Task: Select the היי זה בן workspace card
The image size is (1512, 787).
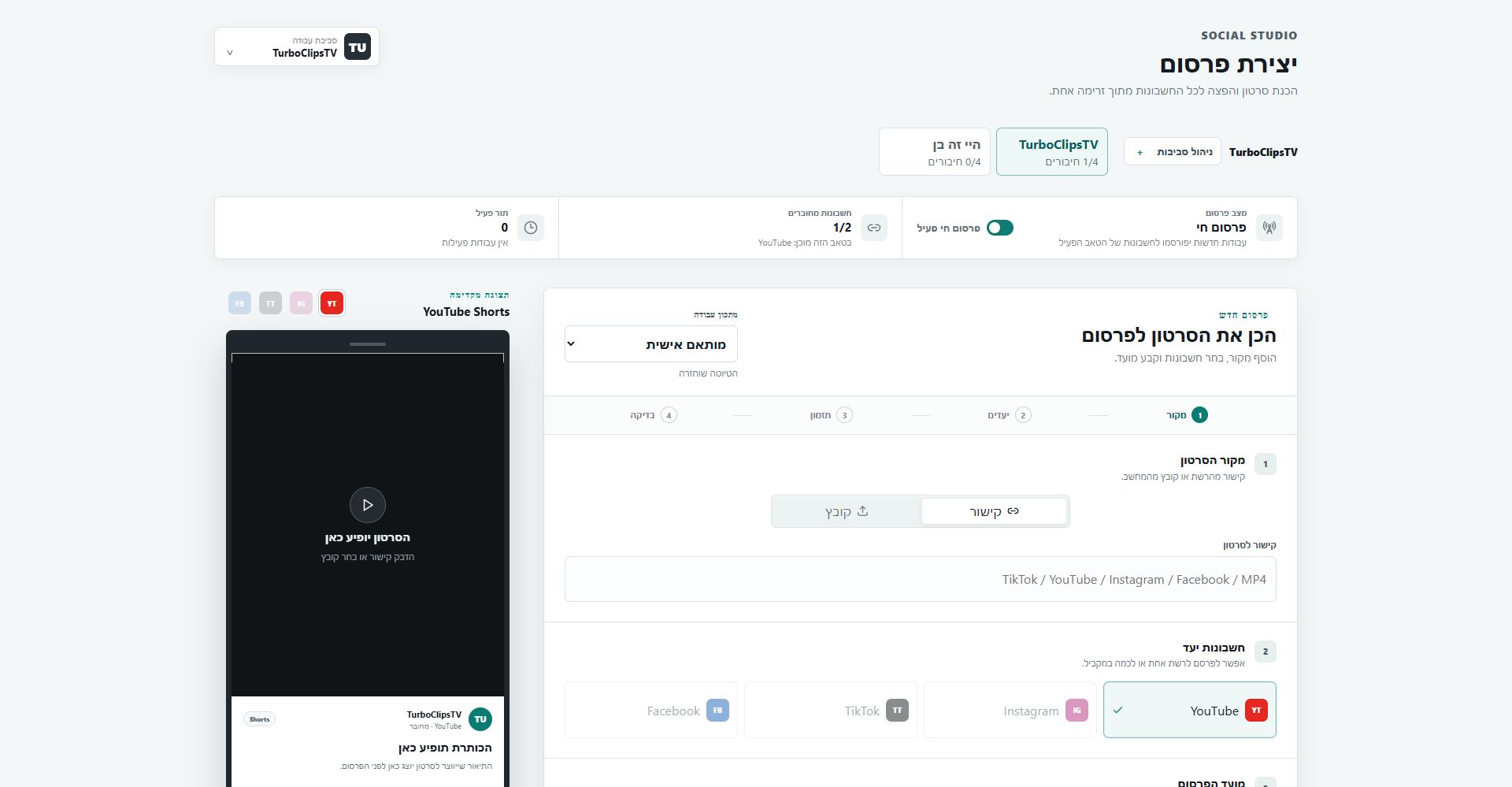Action: pos(935,152)
